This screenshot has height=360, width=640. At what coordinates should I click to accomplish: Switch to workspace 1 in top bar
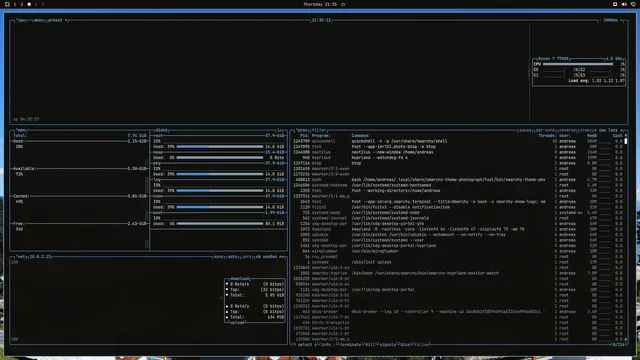click(x=15, y=4)
